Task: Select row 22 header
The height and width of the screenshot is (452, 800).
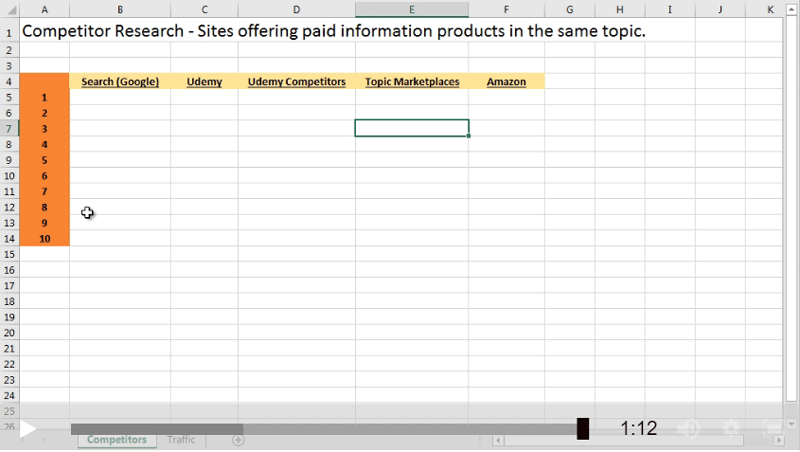Action: pos(9,364)
